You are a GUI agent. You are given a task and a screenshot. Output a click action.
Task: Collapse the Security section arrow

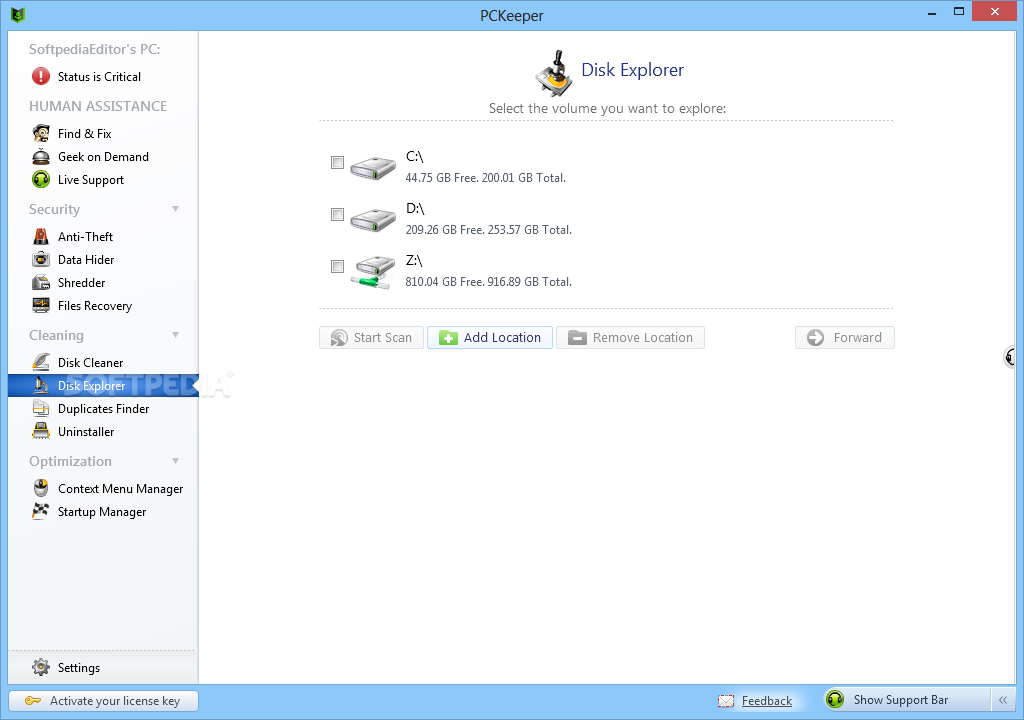click(x=176, y=209)
